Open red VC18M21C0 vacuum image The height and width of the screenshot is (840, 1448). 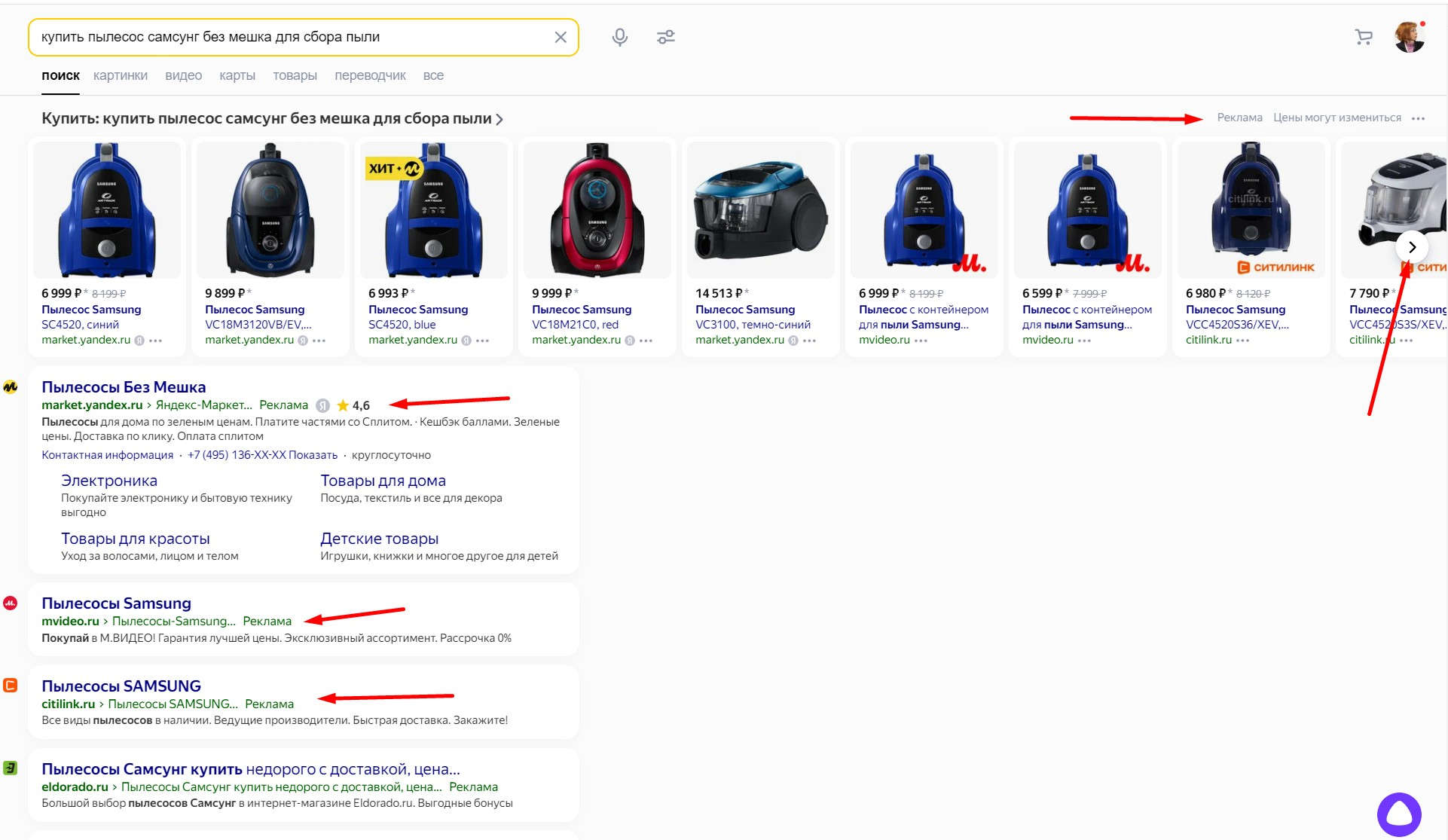tap(597, 209)
